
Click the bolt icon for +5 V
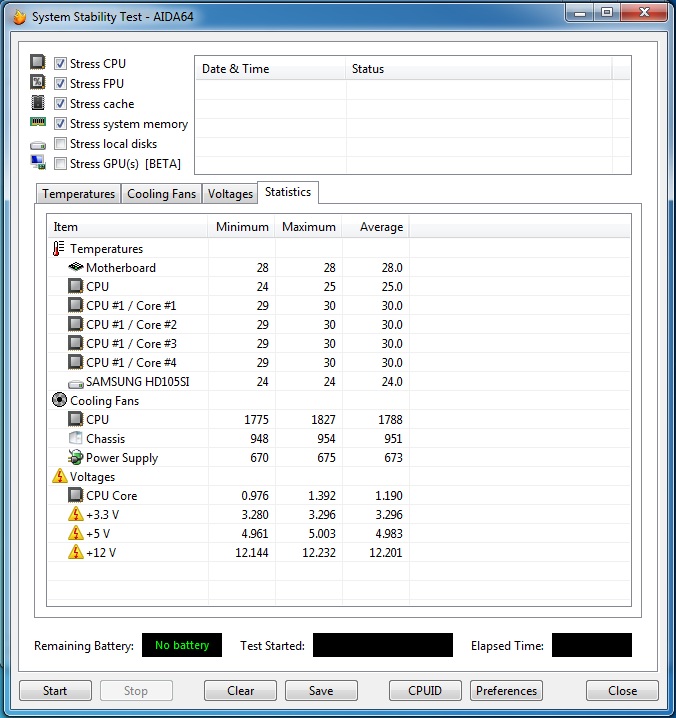pos(76,533)
